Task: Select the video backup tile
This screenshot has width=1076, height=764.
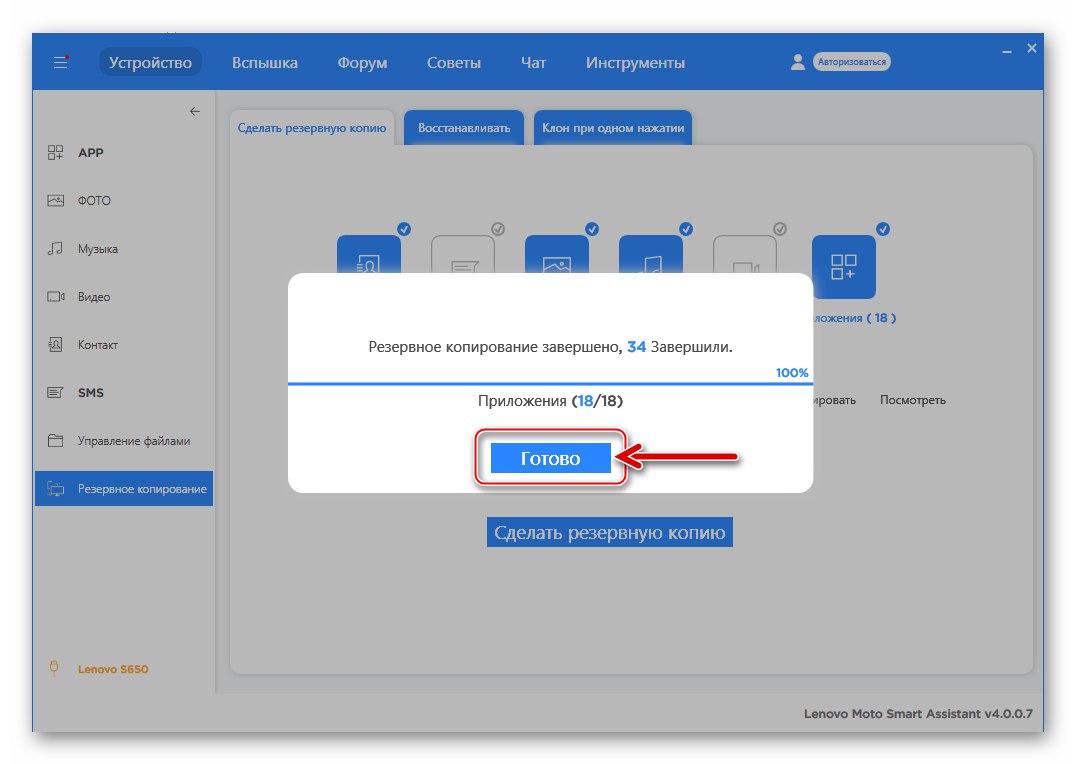Action: click(x=745, y=255)
